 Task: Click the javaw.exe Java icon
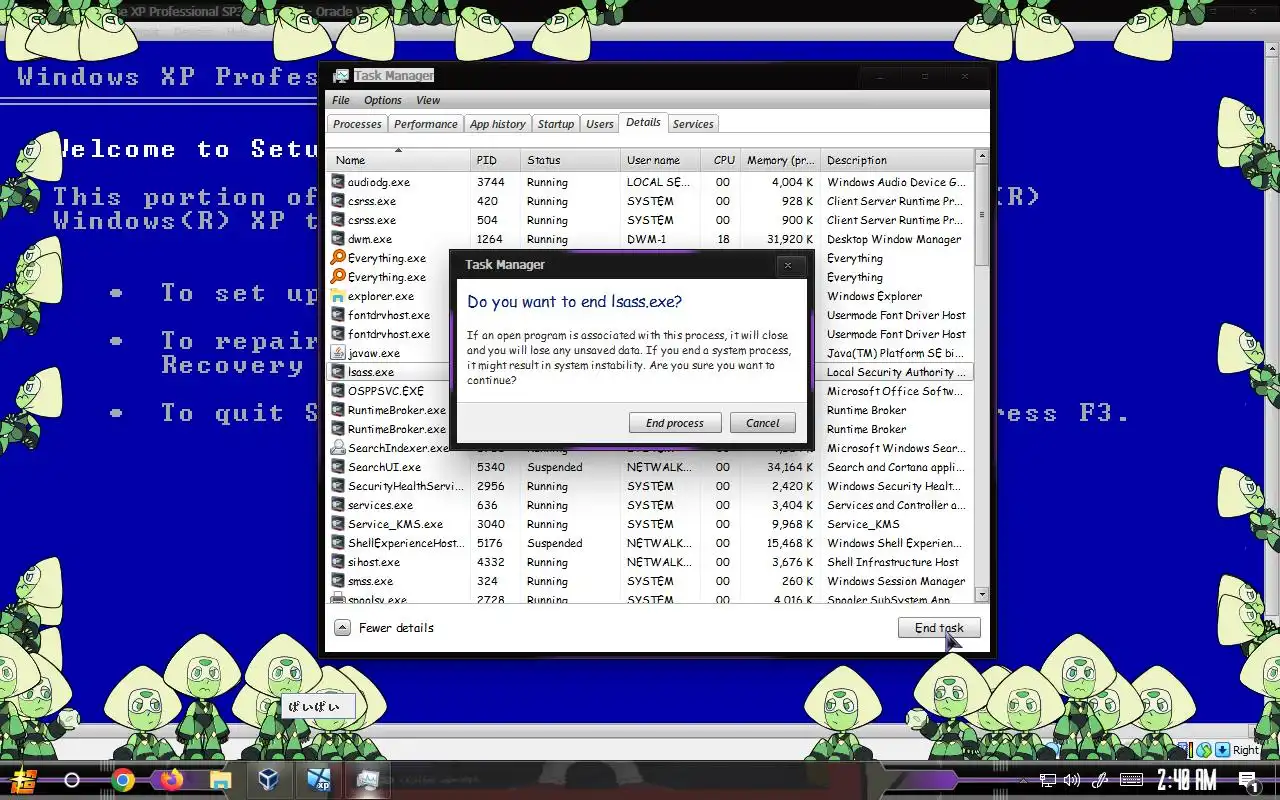tap(338, 353)
